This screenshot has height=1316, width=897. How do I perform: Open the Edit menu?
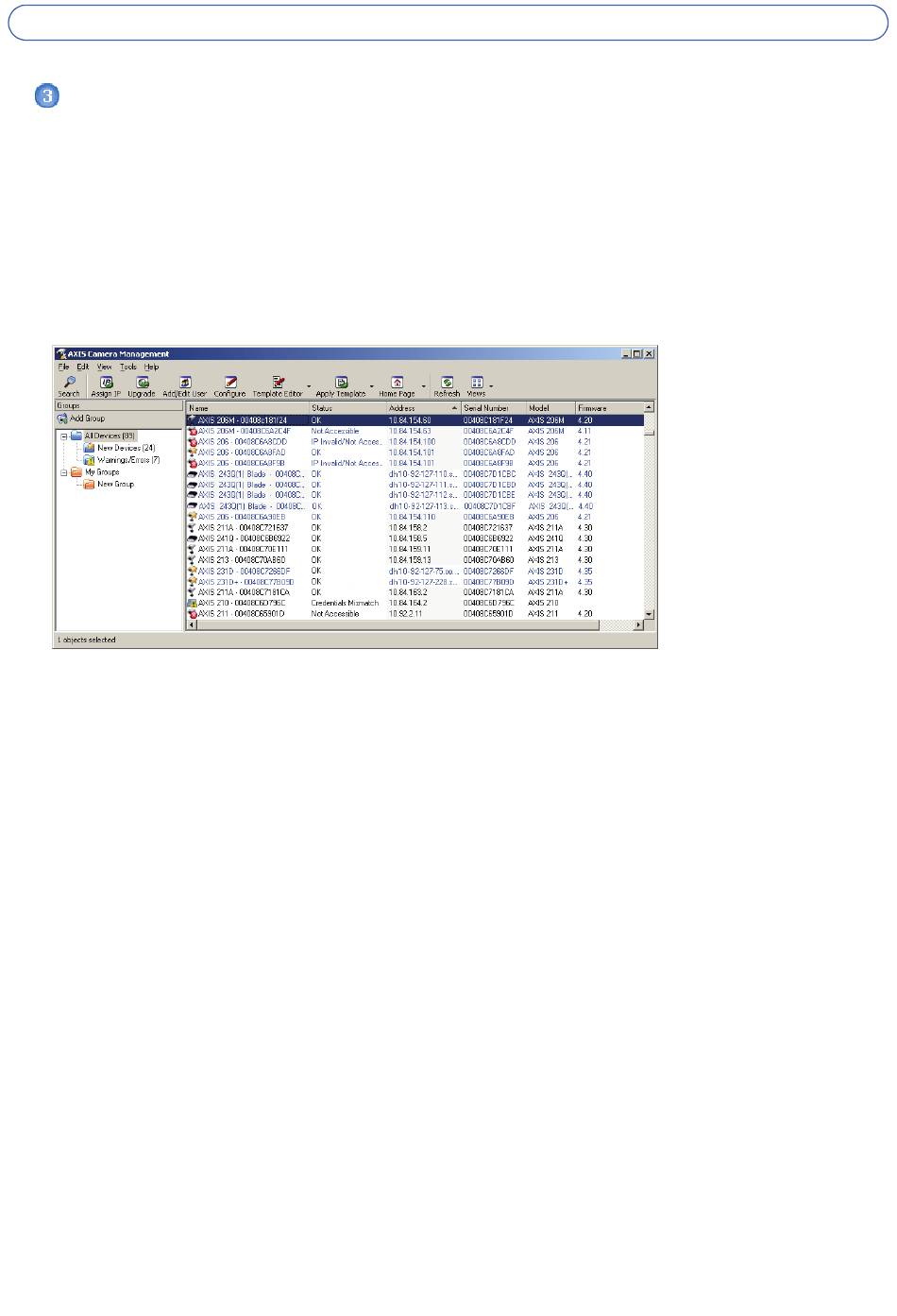pyautogui.click(x=83, y=367)
